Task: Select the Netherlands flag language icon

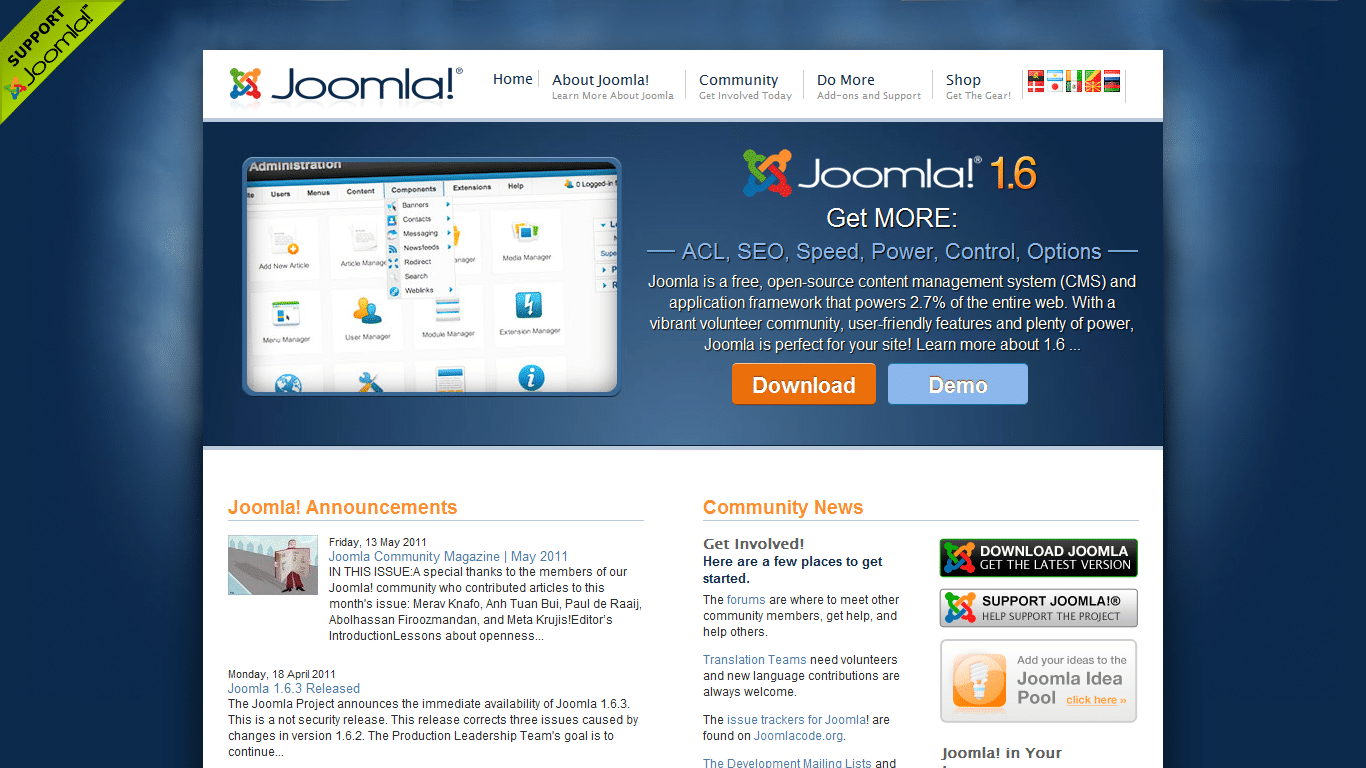Action: 1112,75
